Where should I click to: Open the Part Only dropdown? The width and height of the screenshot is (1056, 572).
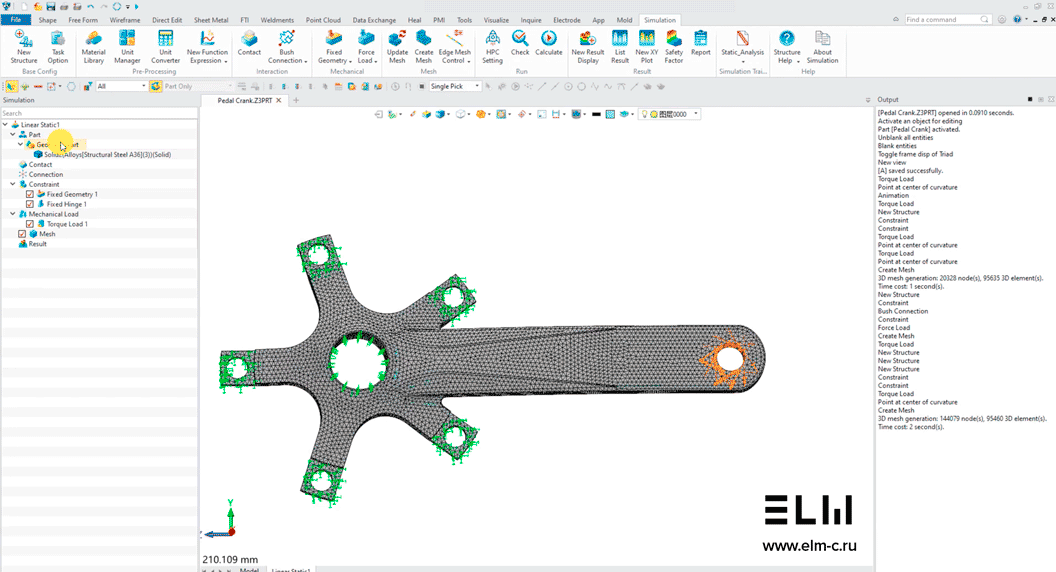point(197,86)
